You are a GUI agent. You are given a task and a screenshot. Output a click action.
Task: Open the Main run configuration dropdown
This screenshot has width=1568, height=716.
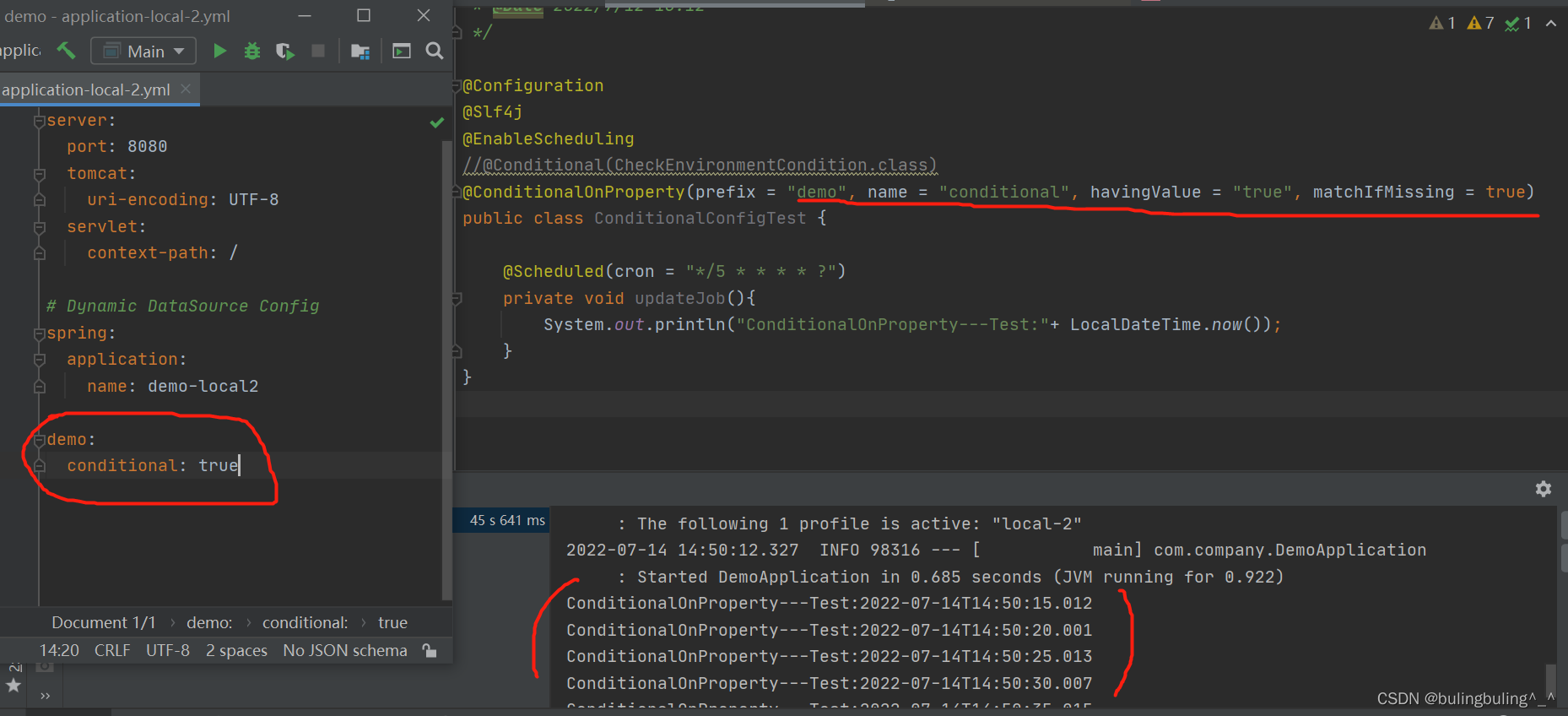coord(143,52)
